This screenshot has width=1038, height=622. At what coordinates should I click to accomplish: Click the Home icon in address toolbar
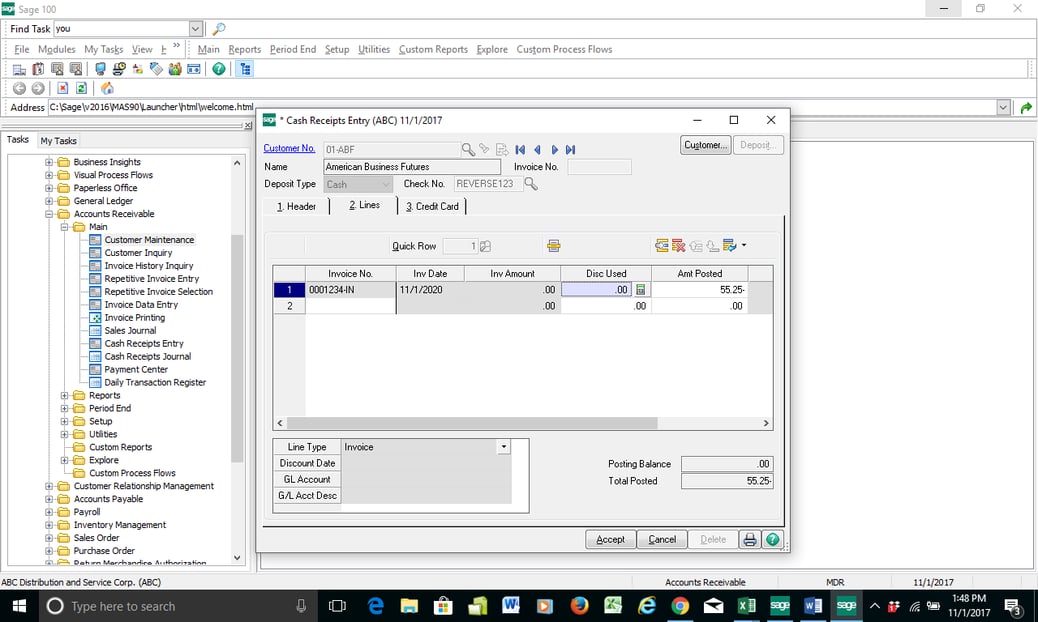click(x=106, y=88)
